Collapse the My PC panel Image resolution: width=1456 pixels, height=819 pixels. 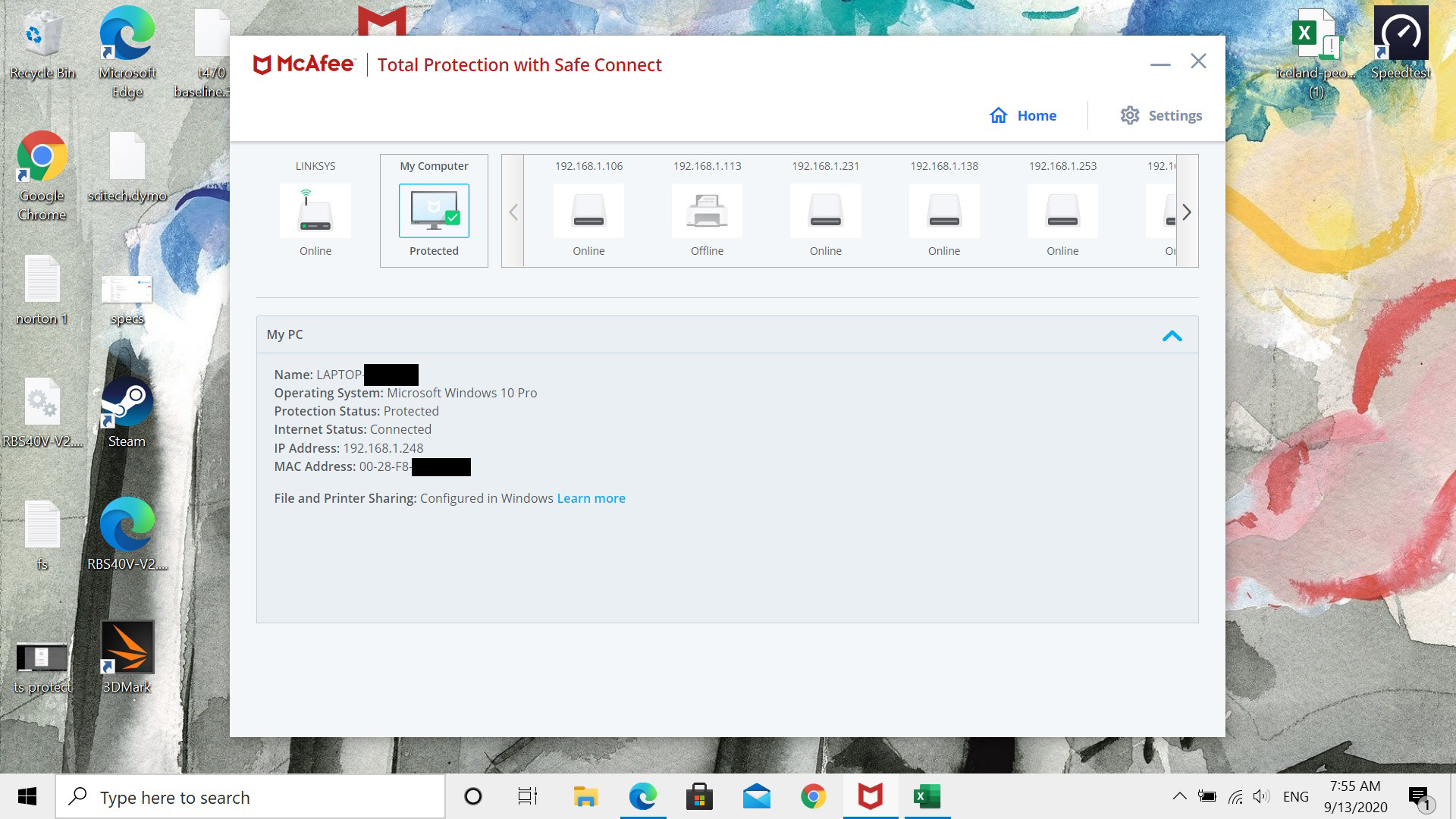[1172, 335]
